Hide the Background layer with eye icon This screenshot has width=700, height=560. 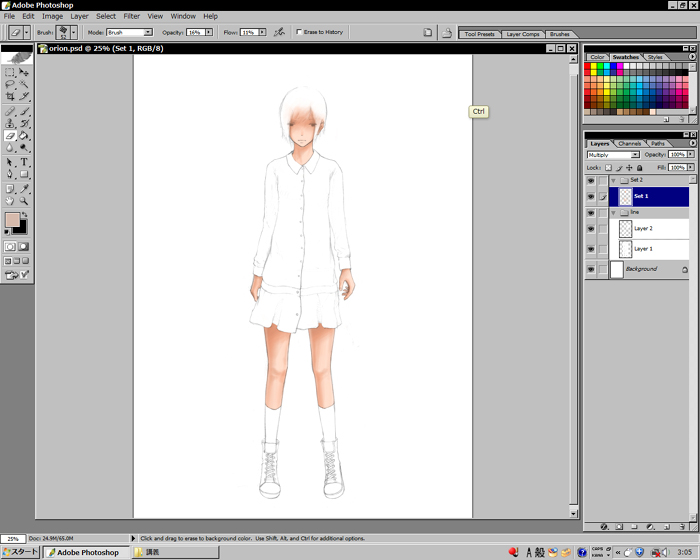(590, 269)
